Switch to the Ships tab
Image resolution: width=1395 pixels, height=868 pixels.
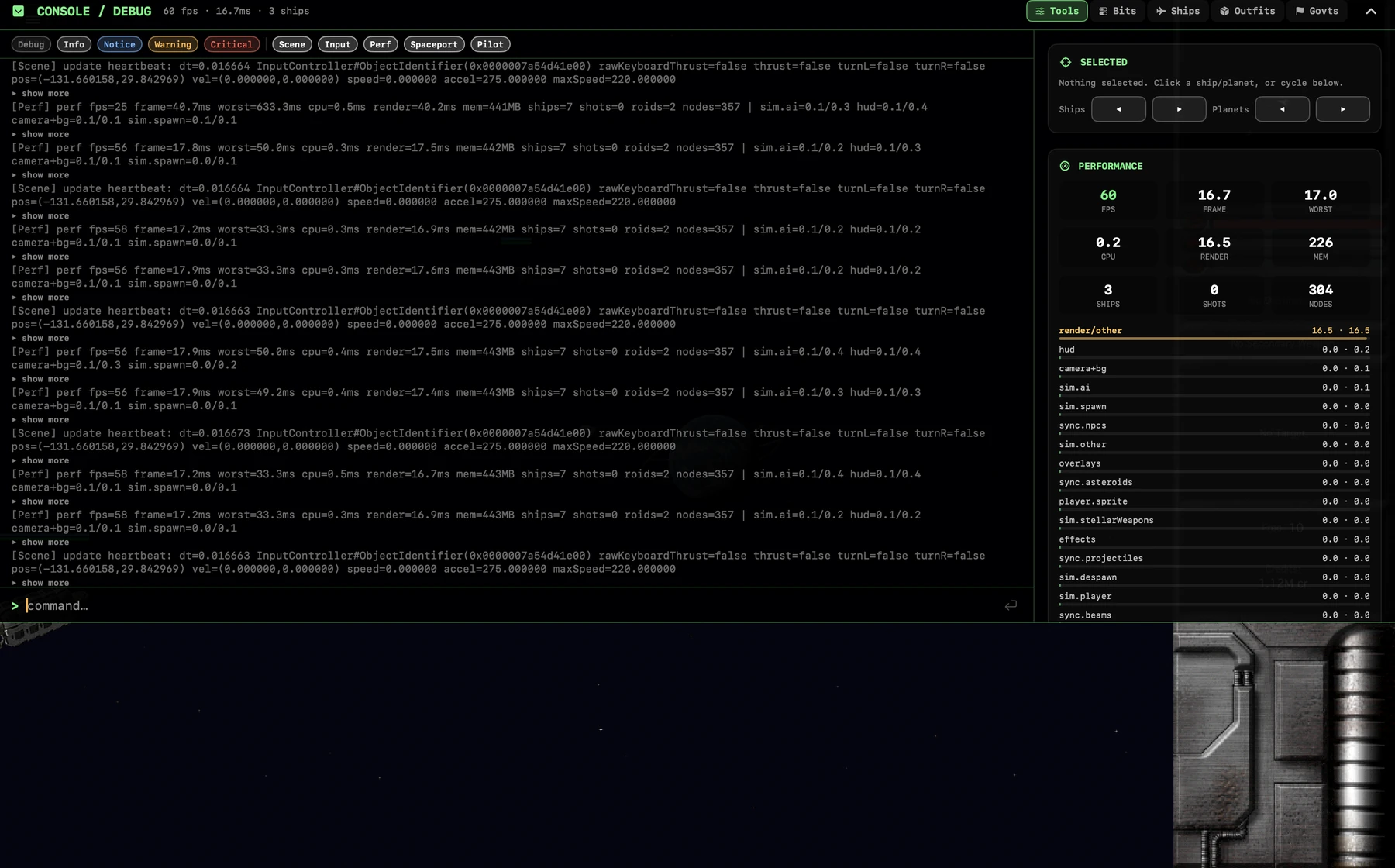pyautogui.click(x=1177, y=11)
